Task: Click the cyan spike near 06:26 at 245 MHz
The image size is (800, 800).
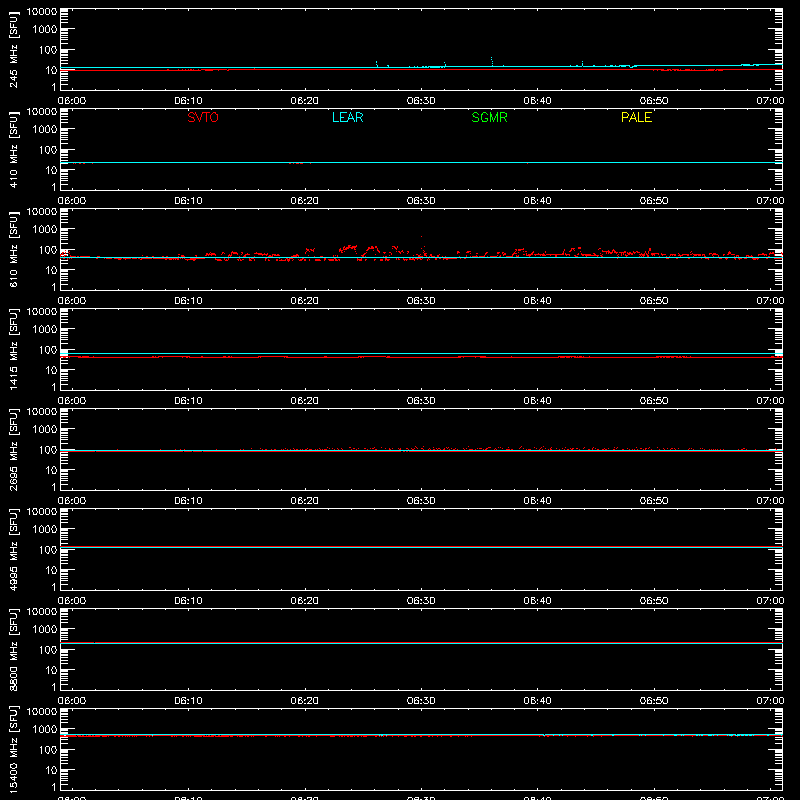Action: pyautogui.click(x=377, y=64)
